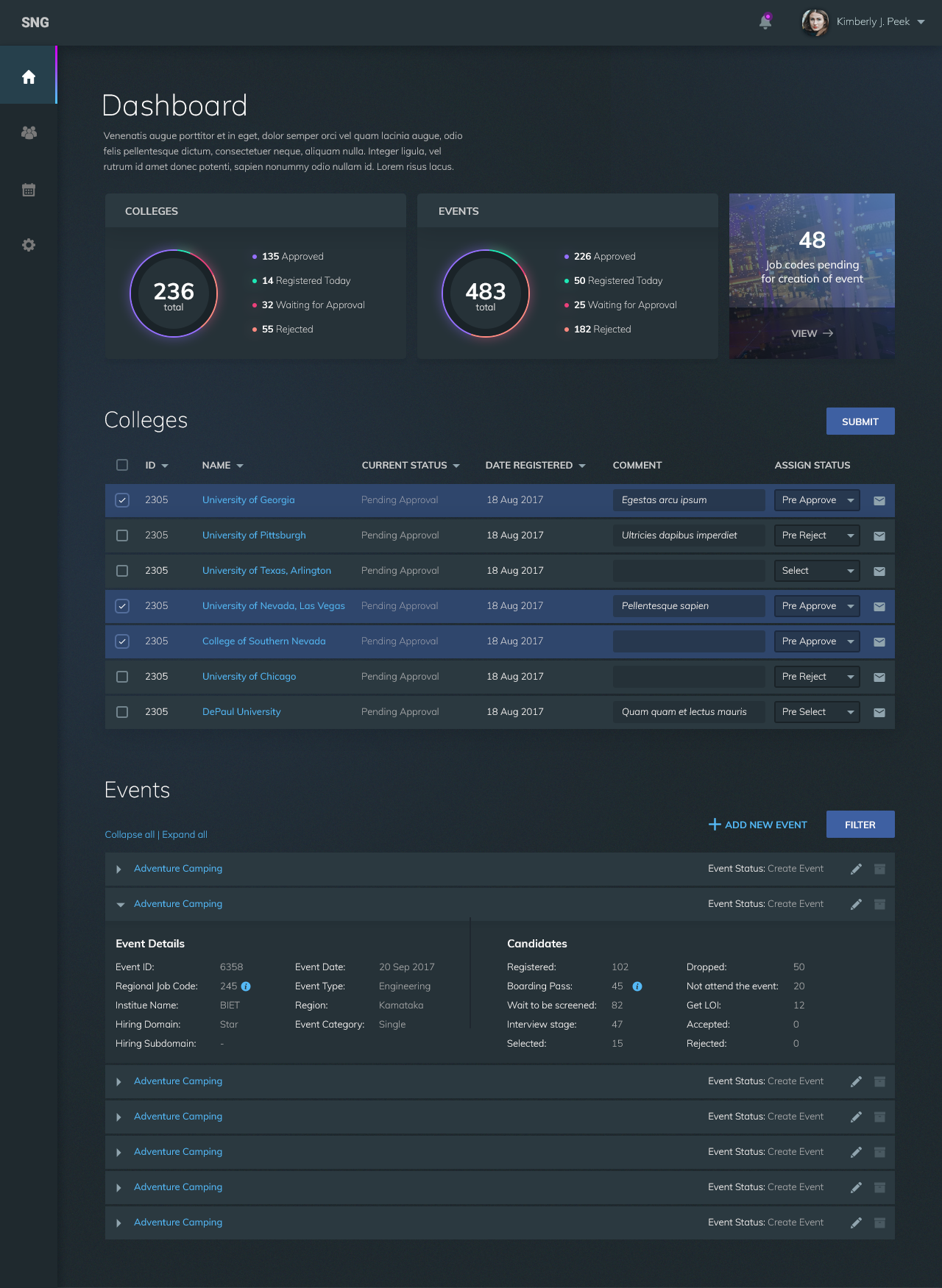The image size is (942, 1288).
Task: Uncheck University of Nevada, Las Vegas checkbox
Action: (122, 606)
